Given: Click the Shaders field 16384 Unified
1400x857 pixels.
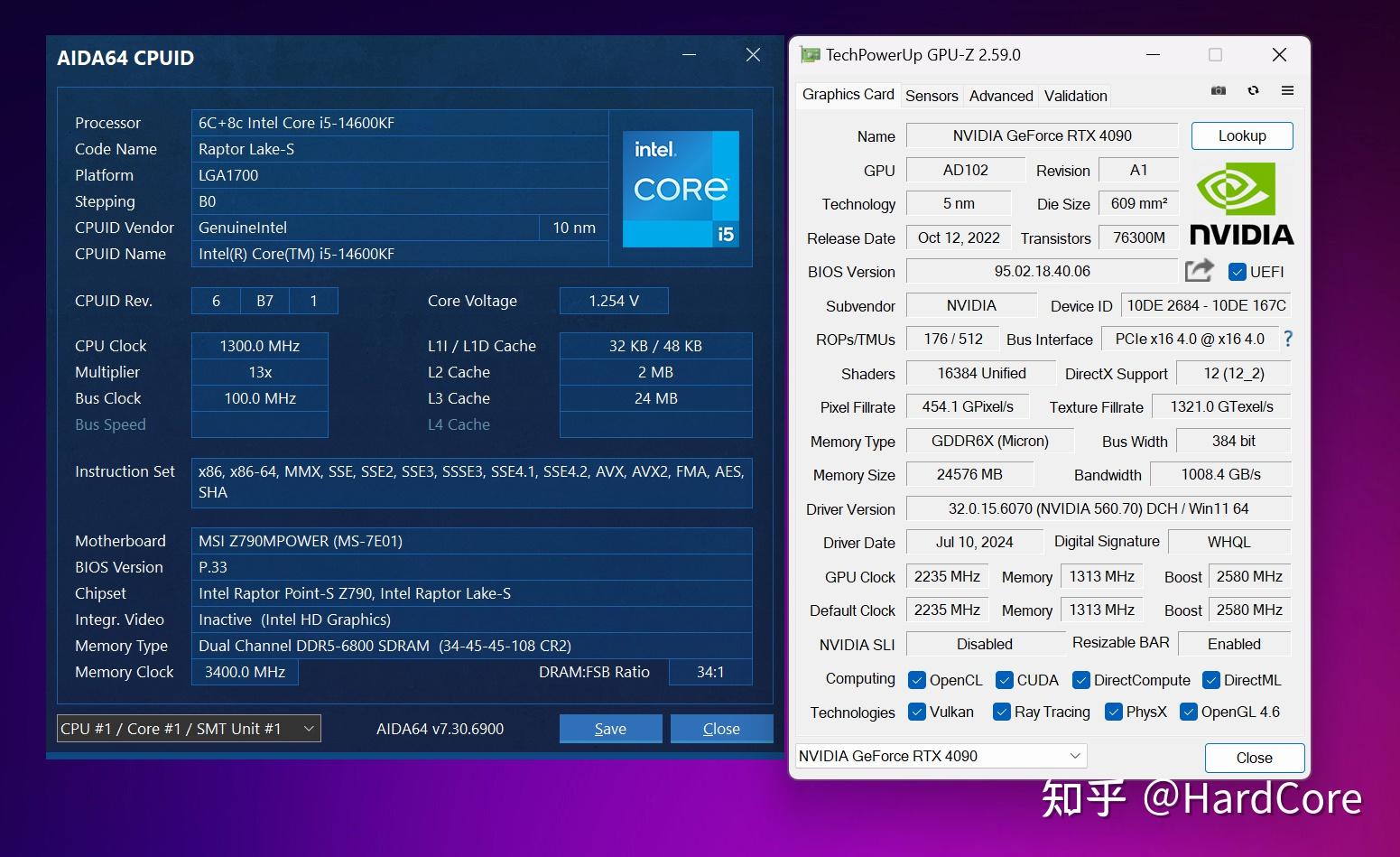Looking at the screenshot, I should coord(981,373).
